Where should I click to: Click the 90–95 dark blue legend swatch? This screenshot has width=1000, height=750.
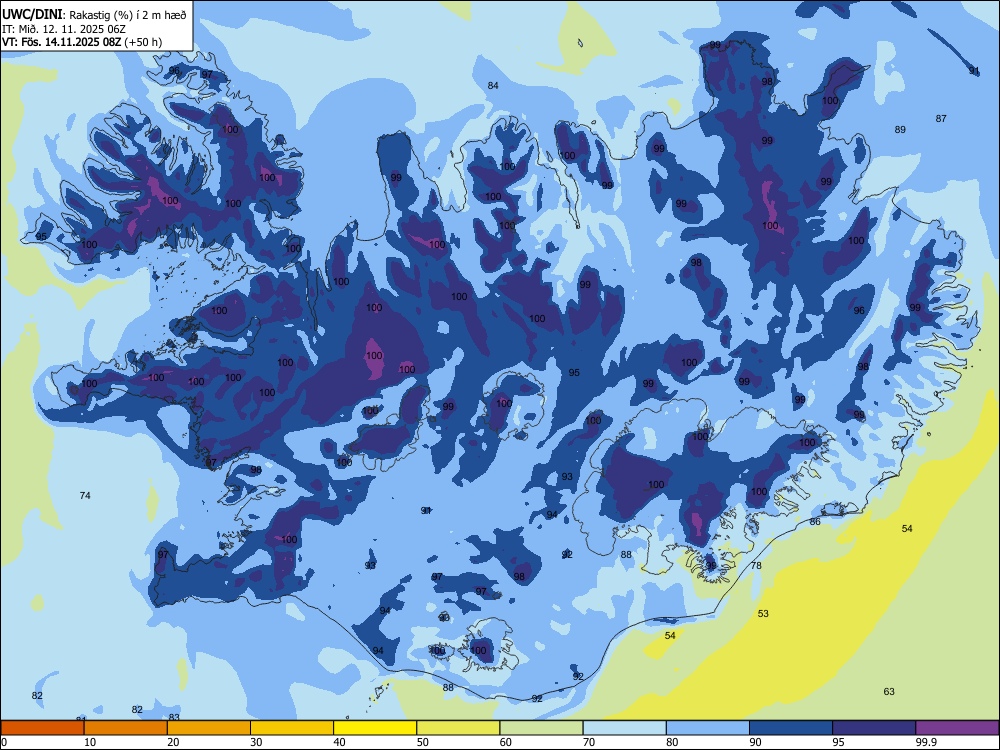coord(791,728)
